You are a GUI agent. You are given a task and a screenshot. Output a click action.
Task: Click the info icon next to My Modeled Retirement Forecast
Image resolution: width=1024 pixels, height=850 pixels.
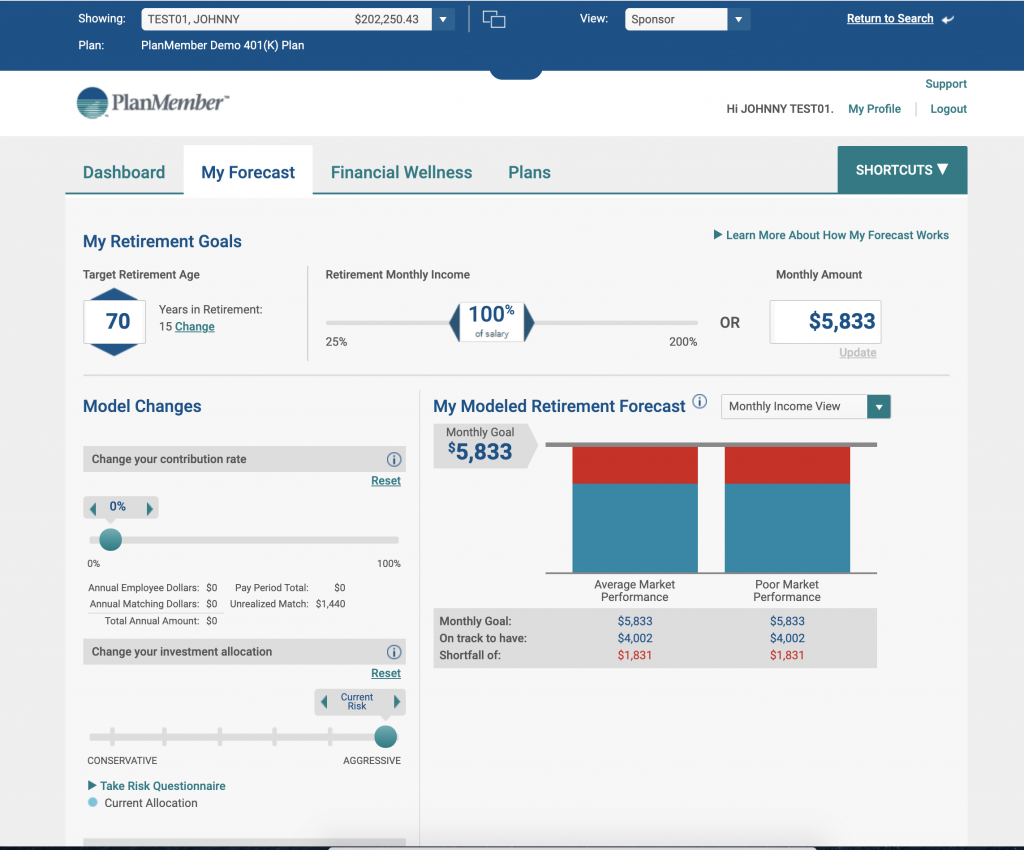(700, 403)
